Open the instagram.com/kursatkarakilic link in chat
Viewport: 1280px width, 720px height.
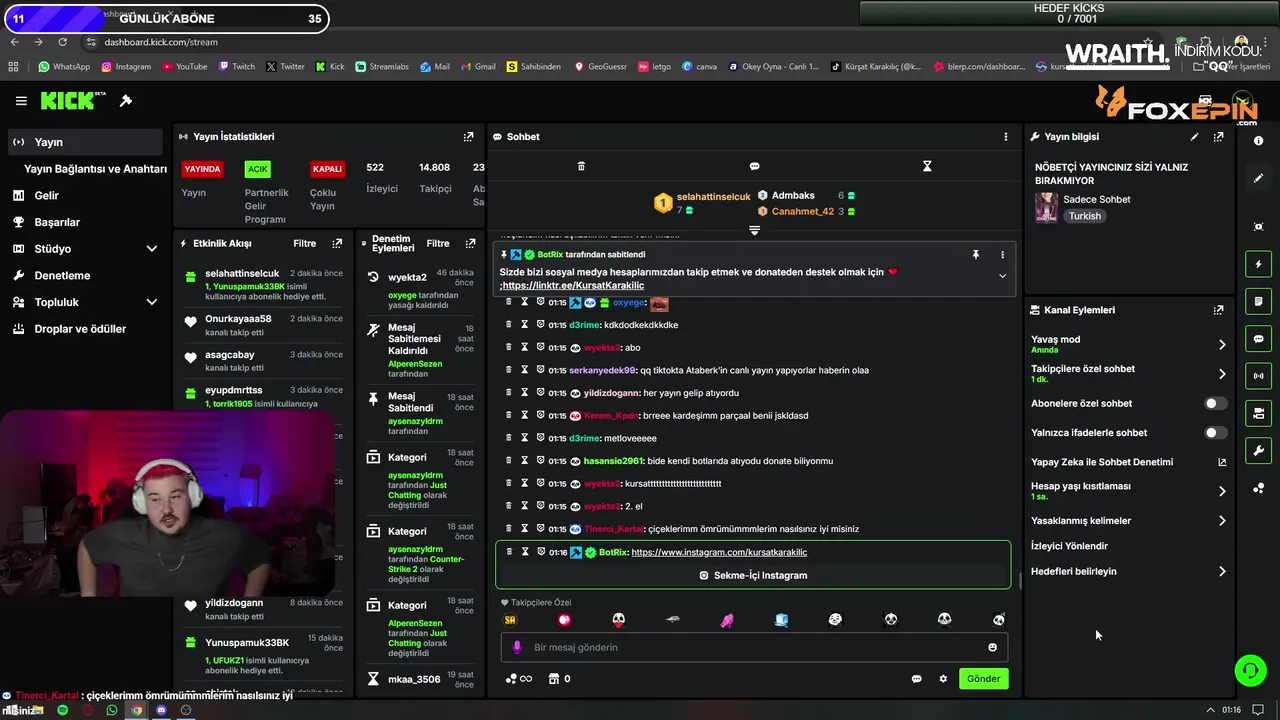[x=719, y=552]
